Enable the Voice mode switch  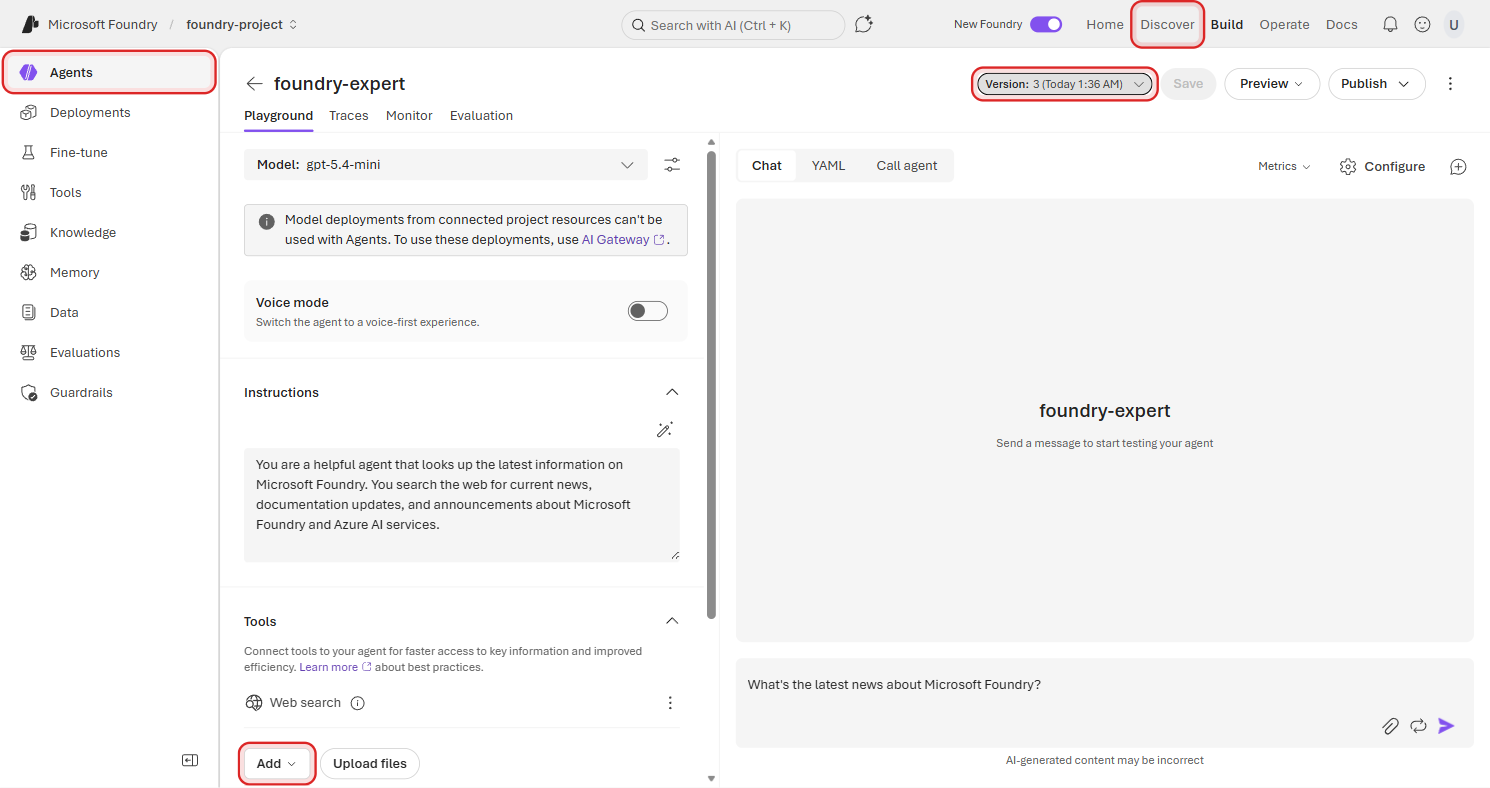coord(647,311)
